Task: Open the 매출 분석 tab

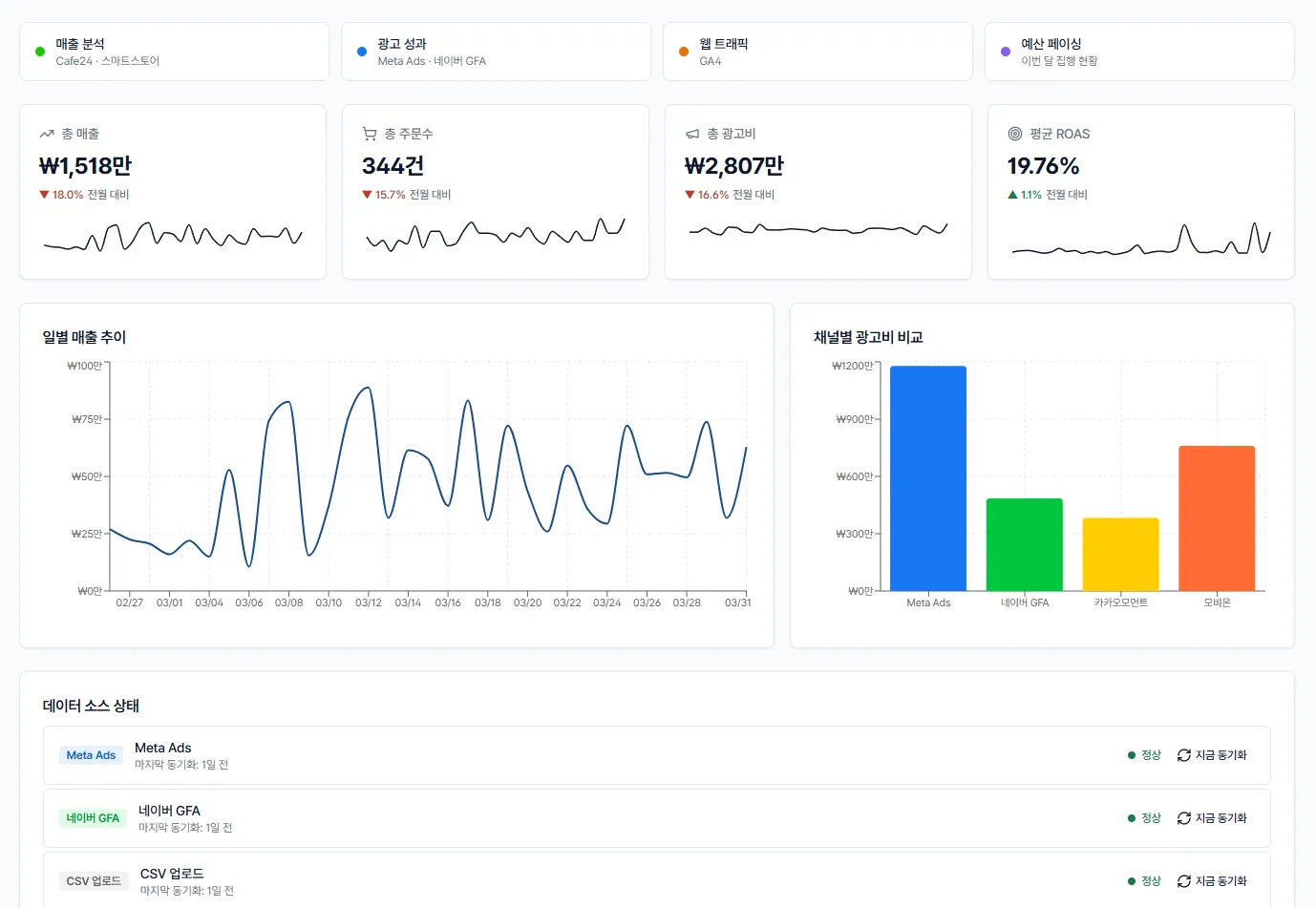Action: (174, 52)
